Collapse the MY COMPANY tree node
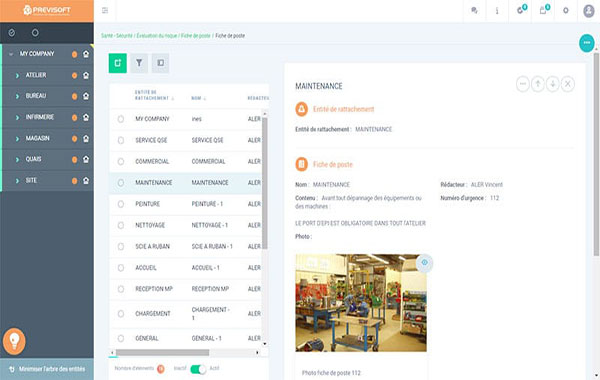The width and height of the screenshot is (600, 380). [11, 54]
